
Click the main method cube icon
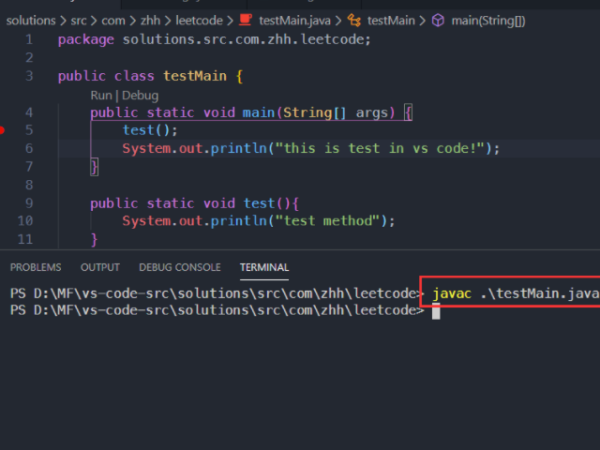tap(438, 20)
